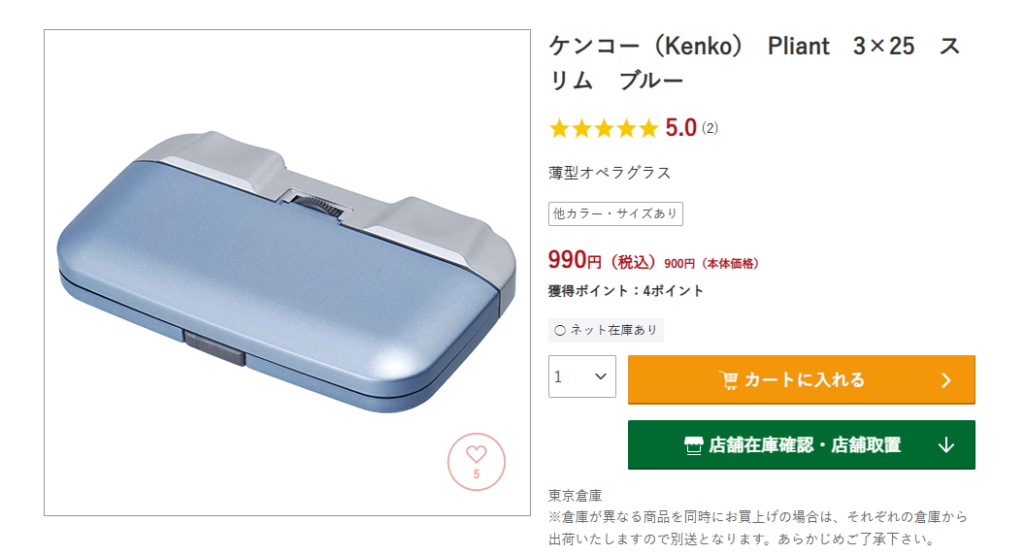Open the quantity selector dropdown
This screenshot has width=1024, height=555.
coord(582,377)
